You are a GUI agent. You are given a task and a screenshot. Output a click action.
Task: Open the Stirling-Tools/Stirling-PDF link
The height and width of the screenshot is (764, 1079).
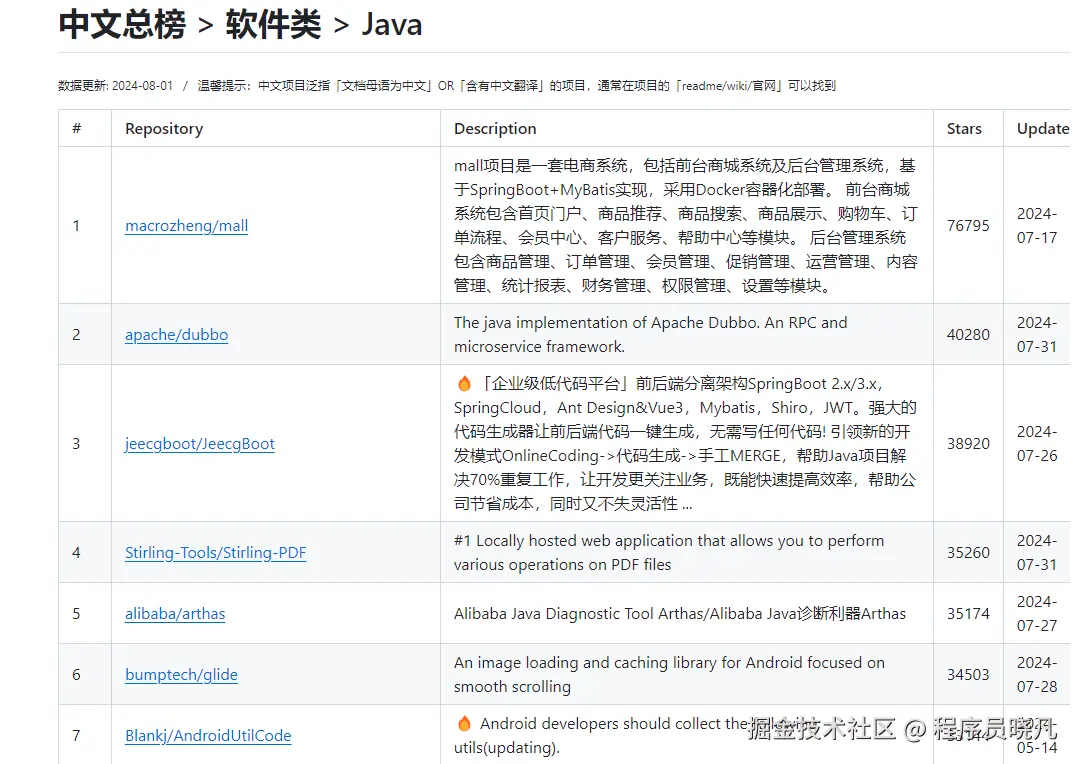click(x=215, y=553)
